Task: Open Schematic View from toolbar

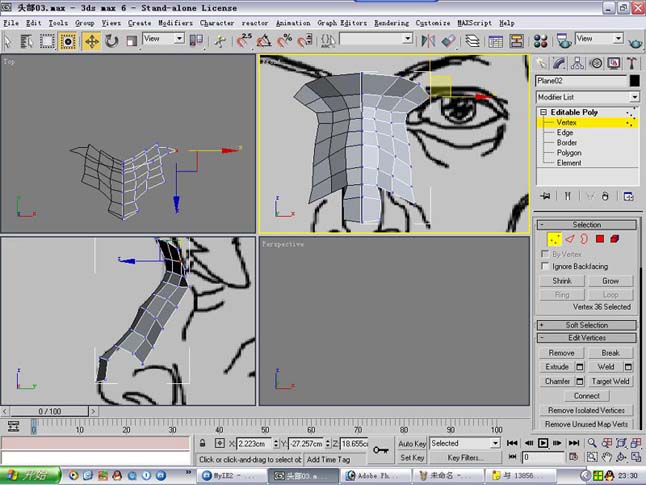Action: pyautogui.click(x=516, y=41)
